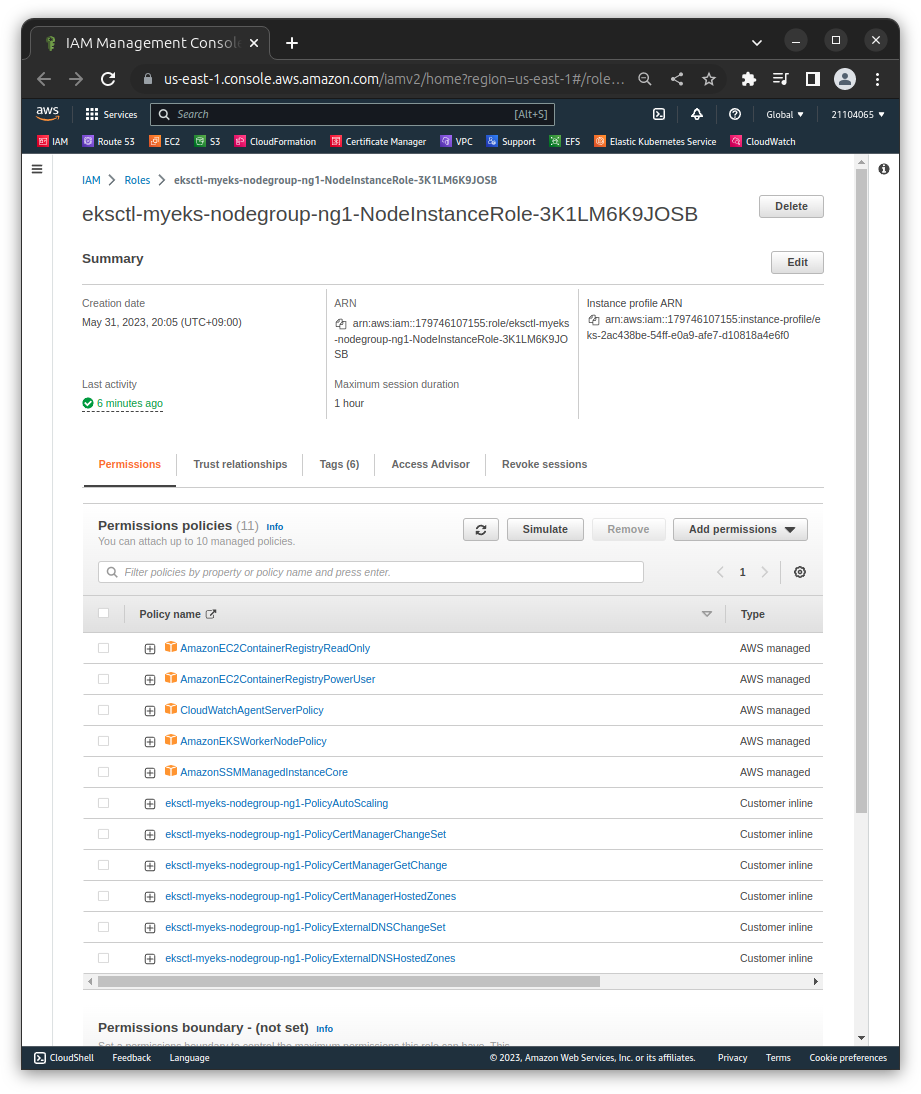Open the Access Advisor tab
921x1094 pixels.
[x=430, y=465]
